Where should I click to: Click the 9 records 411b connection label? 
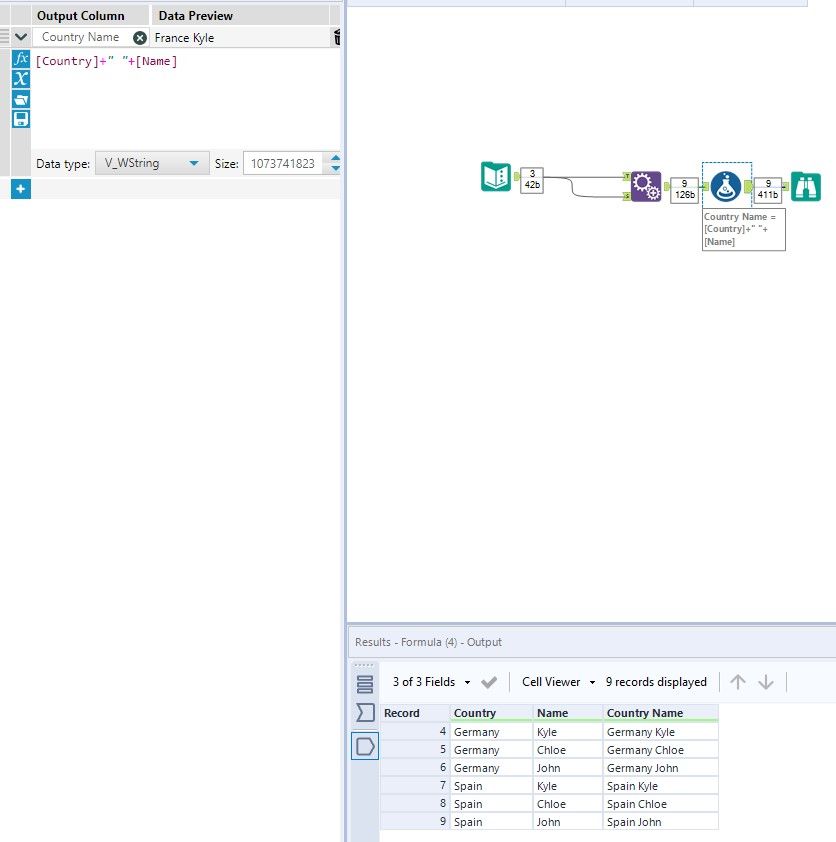[768, 190]
